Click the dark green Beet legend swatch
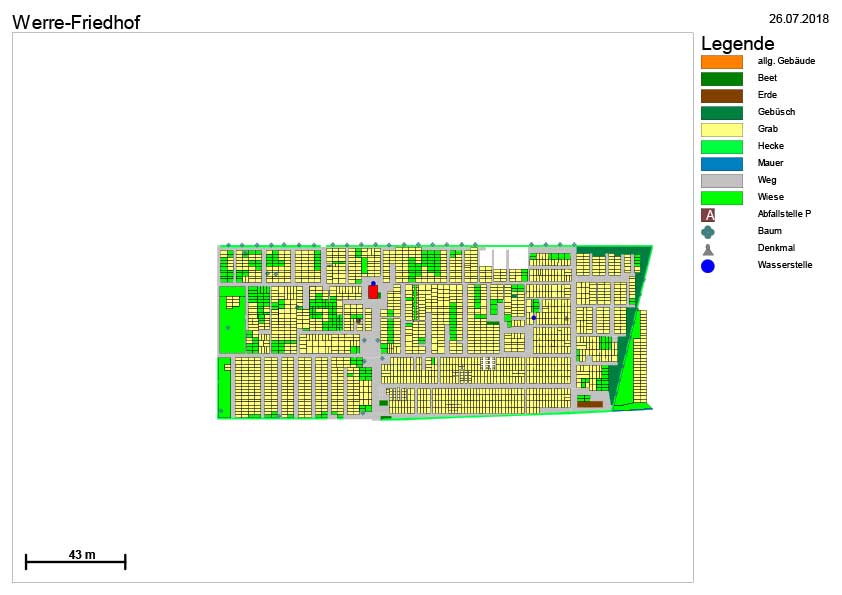Viewport: 842px width, 595px height. point(722,79)
